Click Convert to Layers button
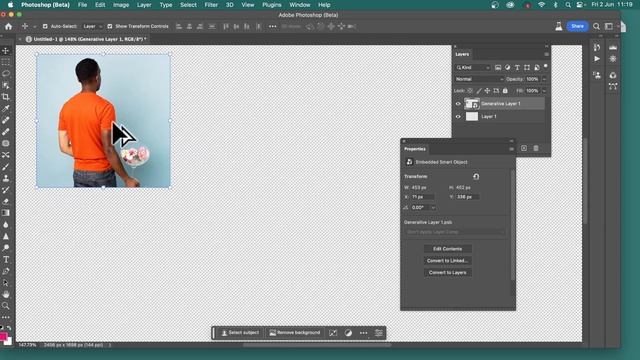 click(x=448, y=272)
